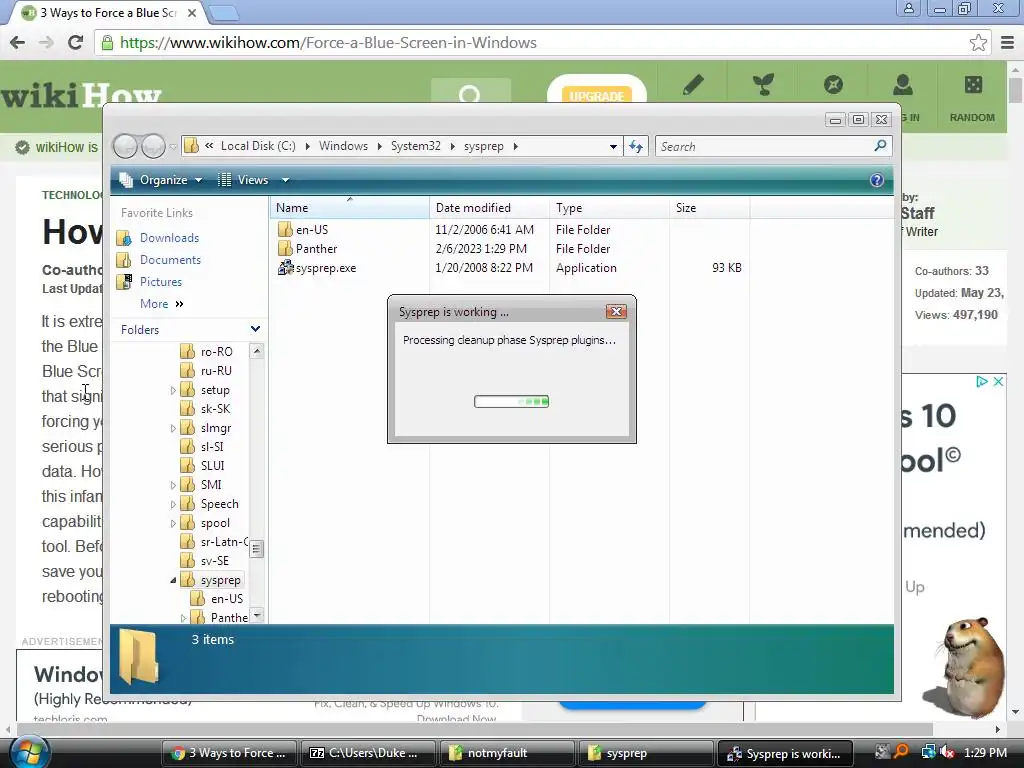This screenshot has height=768, width=1024.
Task: Click Explorer forward arrow button
Action: (x=153, y=146)
